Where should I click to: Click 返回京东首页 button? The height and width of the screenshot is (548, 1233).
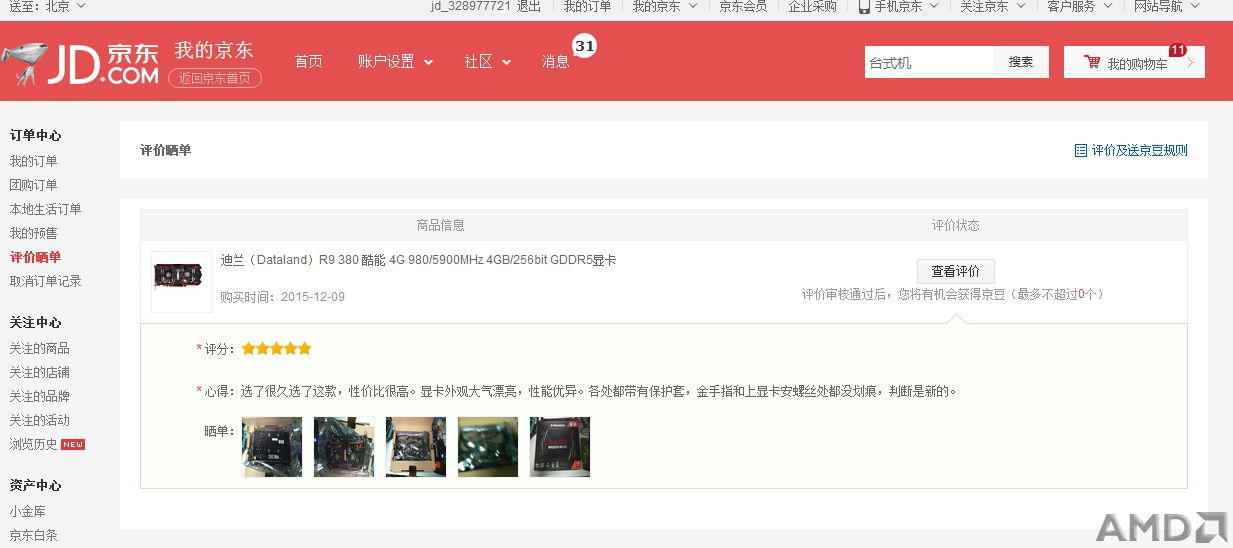pos(215,78)
